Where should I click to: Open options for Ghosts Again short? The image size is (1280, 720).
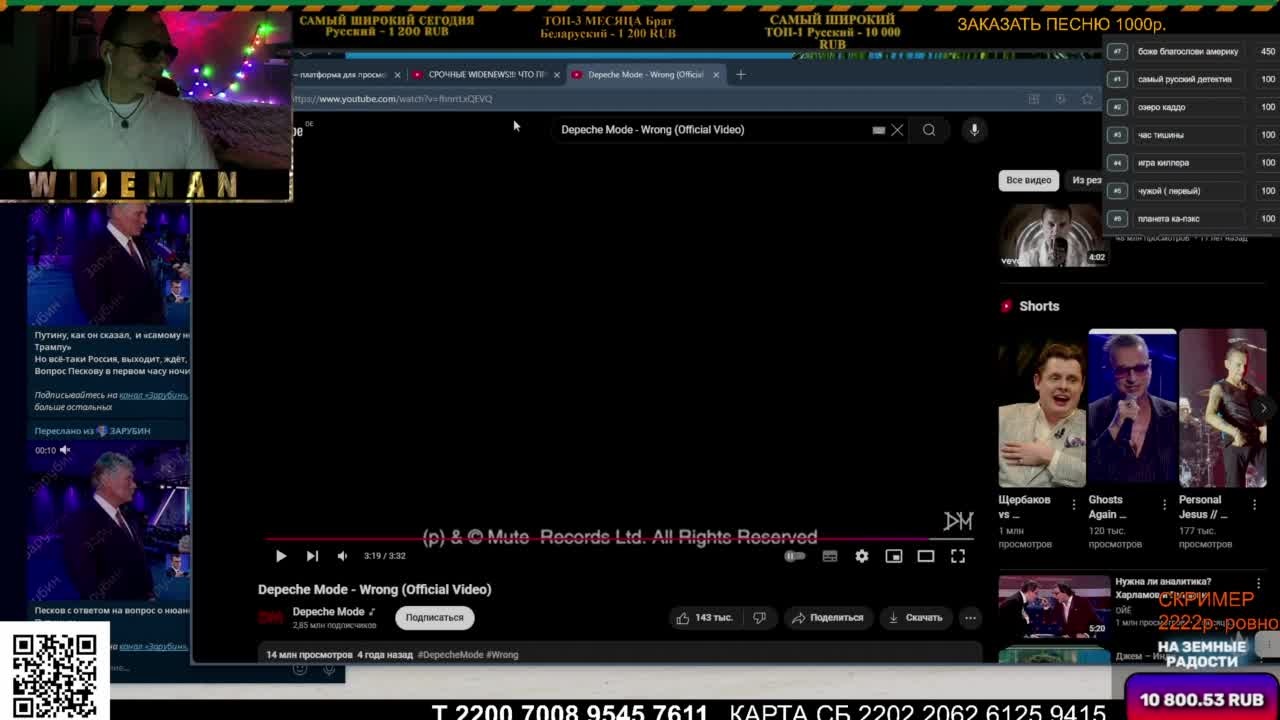pyautogui.click(x=1164, y=505)
